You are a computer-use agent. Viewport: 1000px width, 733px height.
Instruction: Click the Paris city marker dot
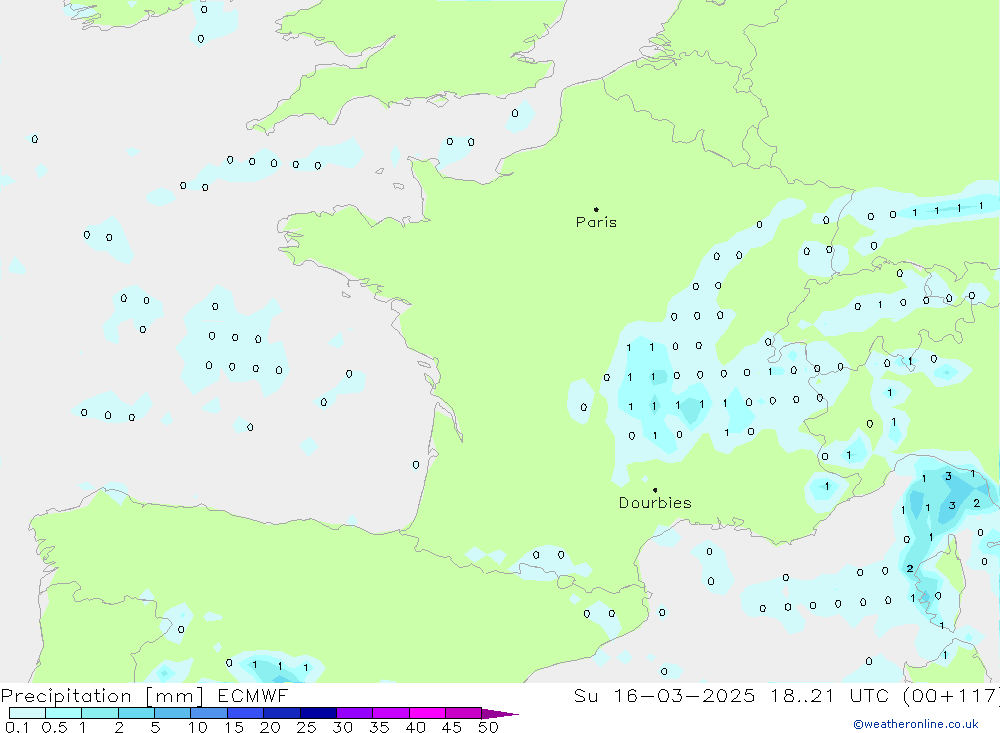point(596,210)
